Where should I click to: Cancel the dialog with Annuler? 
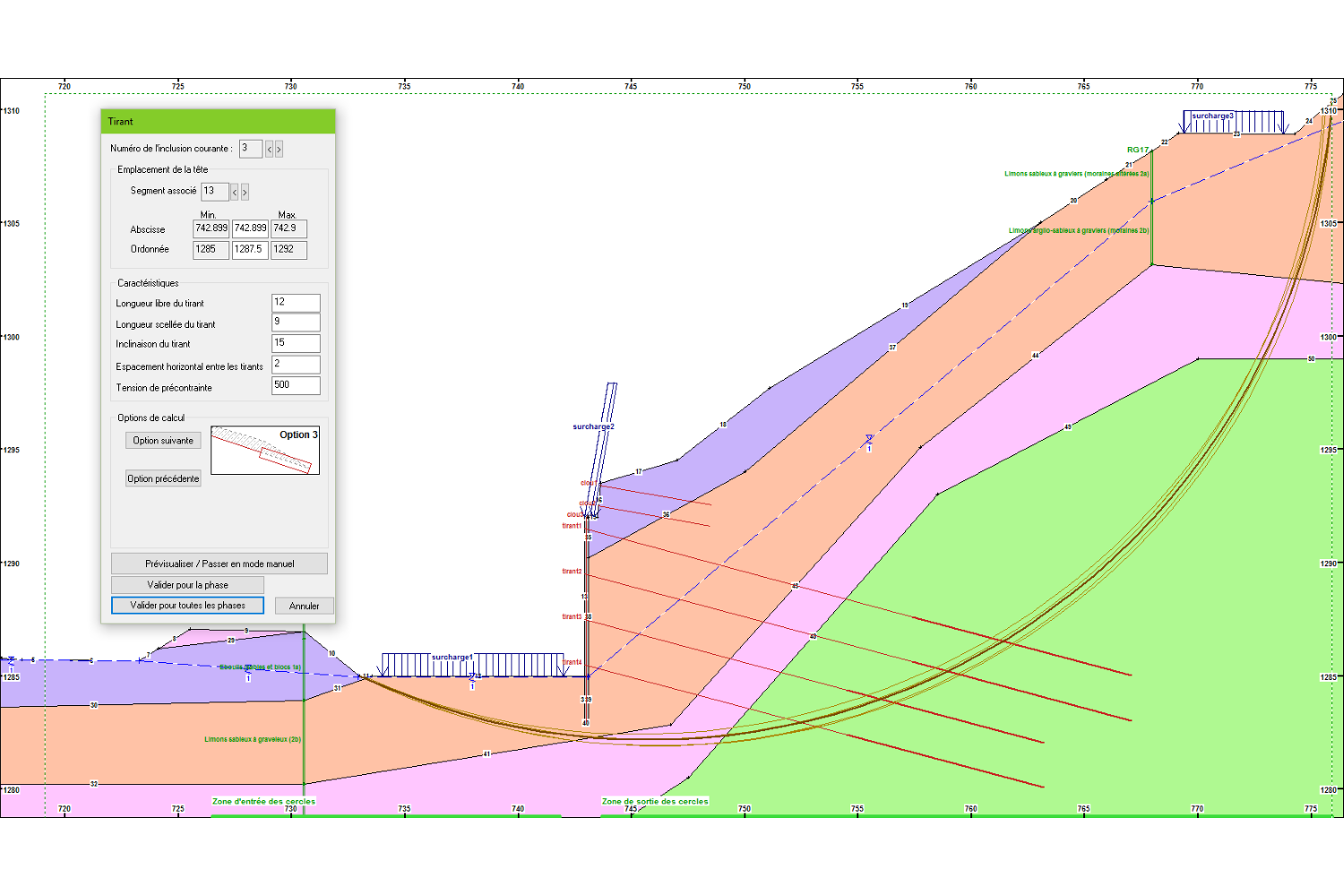click(x=304, y=606)
